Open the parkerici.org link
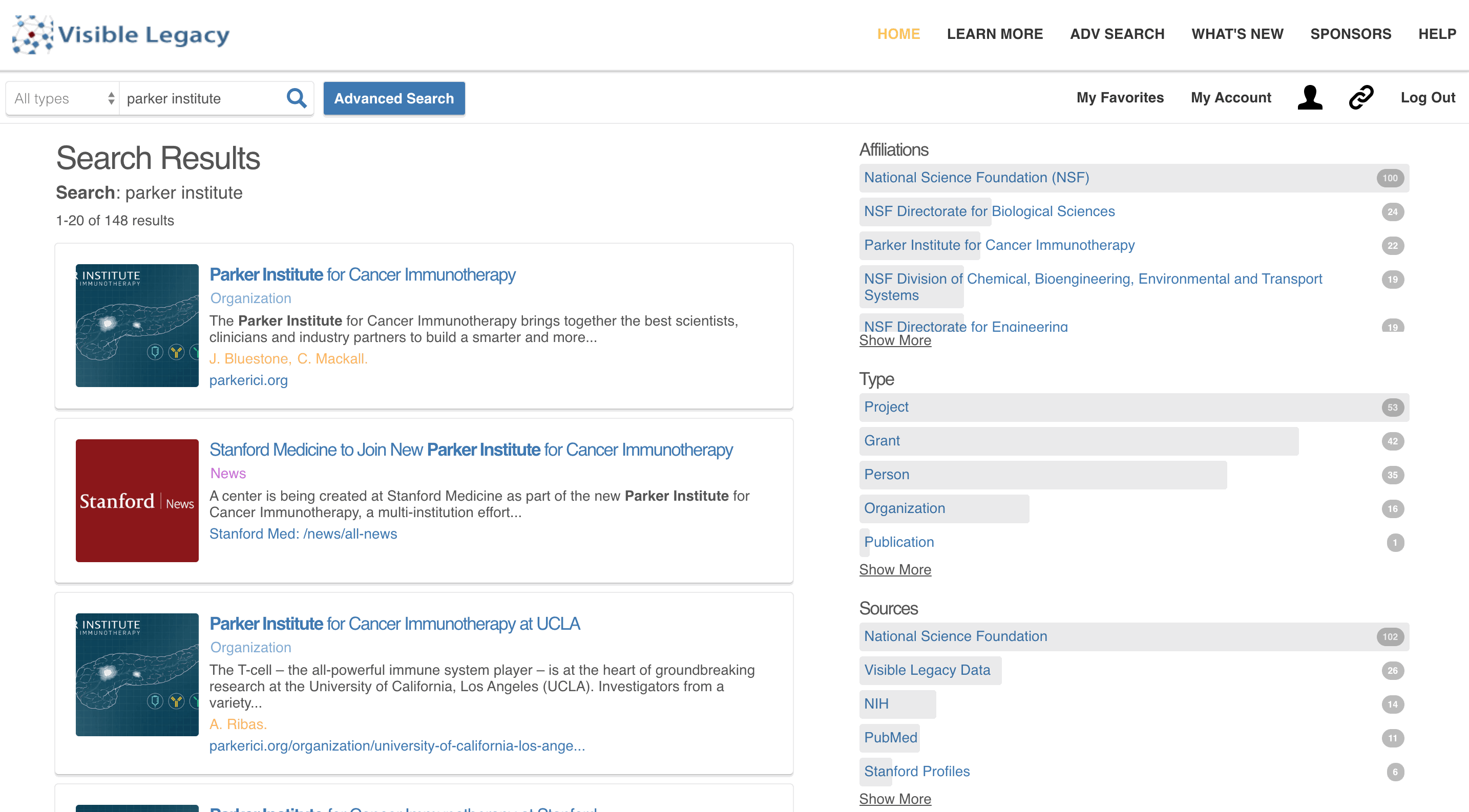This screenshot has width=1469, height=812. tap(248, 380)
